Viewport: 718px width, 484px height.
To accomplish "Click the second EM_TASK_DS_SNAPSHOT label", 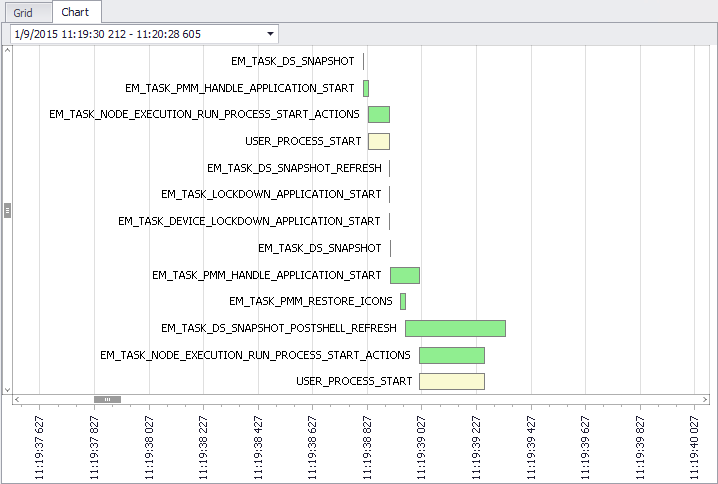I will (320, 248).
